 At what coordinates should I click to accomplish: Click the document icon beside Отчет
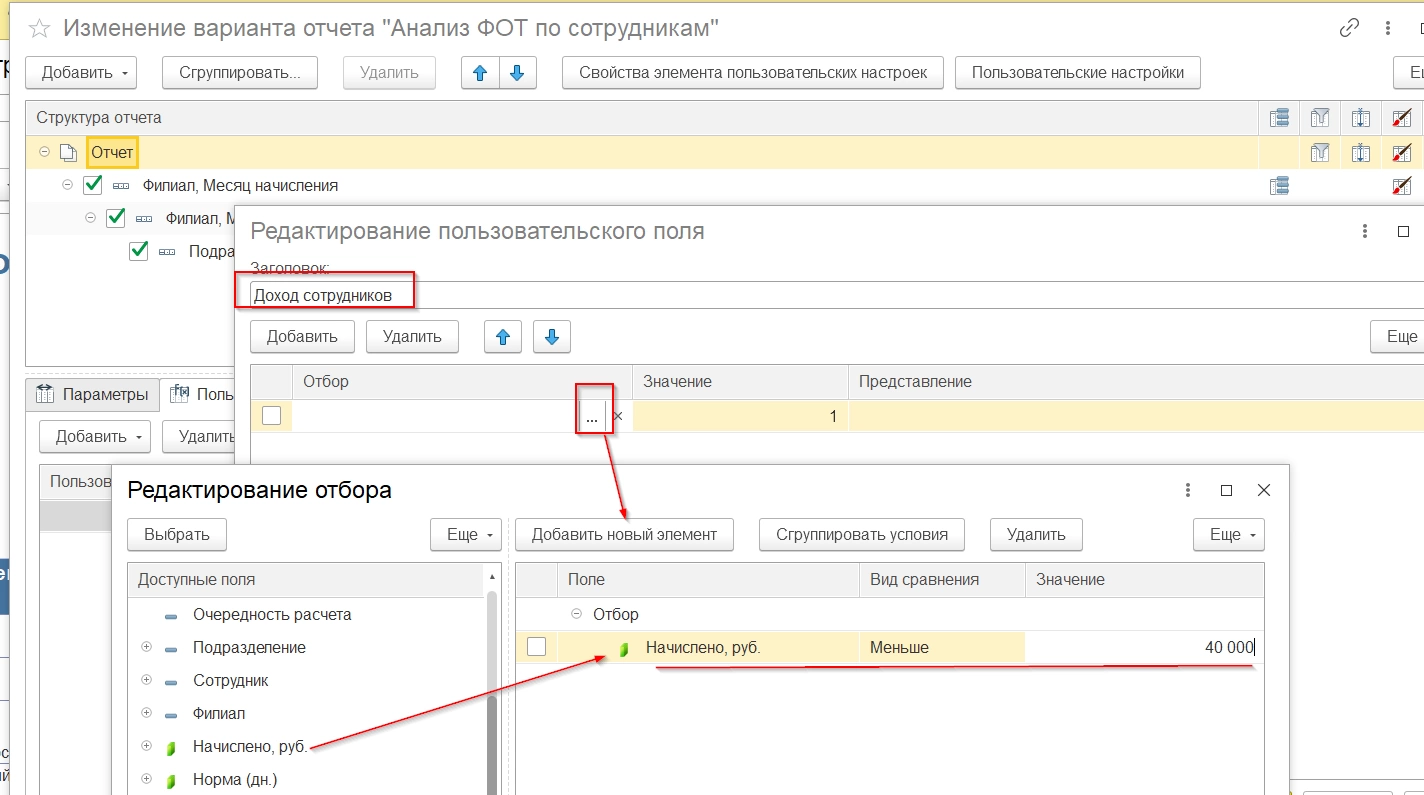pos(68,153)
